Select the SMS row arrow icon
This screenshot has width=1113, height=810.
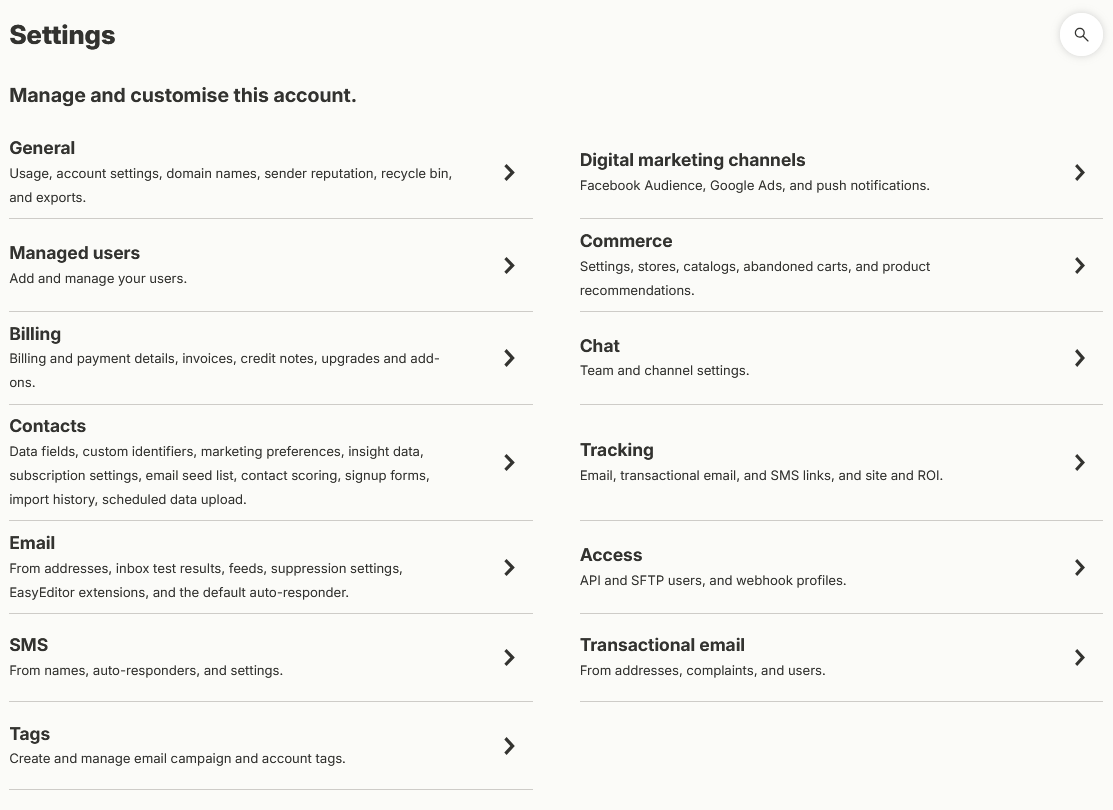coord(509,657)
